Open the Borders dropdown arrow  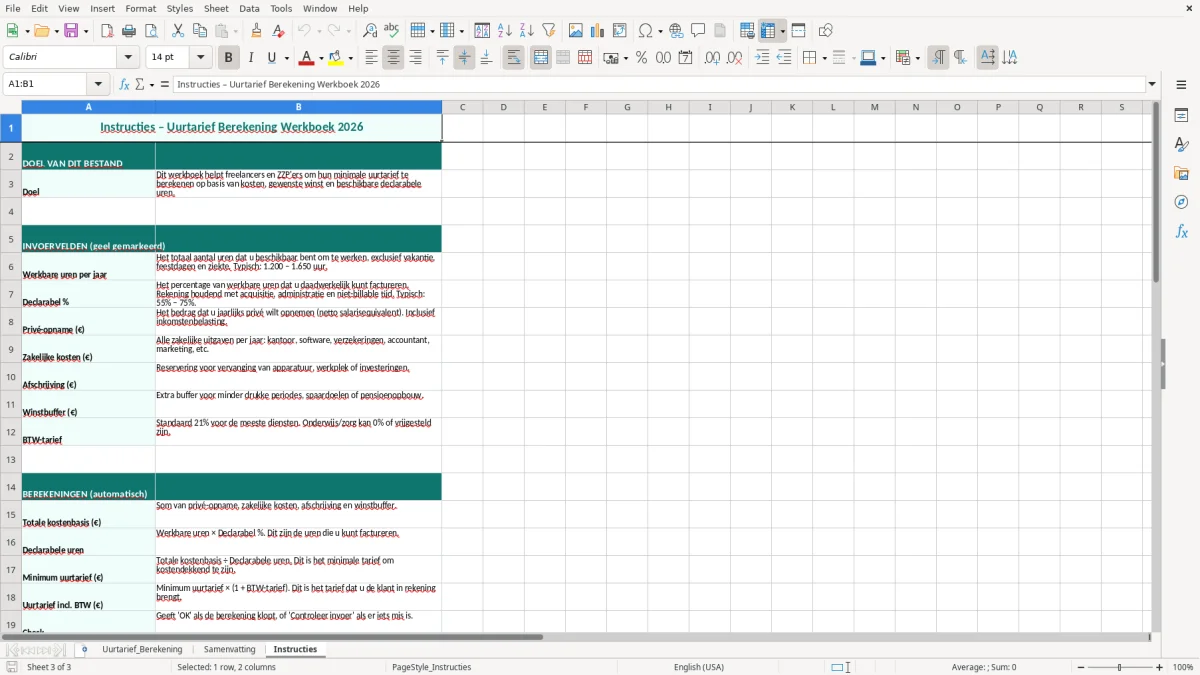[824, 58]
